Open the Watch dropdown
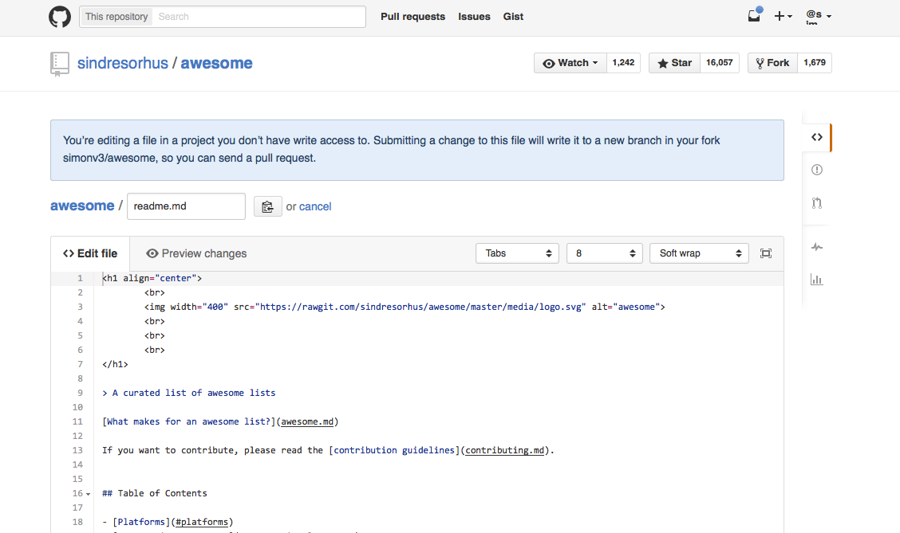 click(570, 63)
